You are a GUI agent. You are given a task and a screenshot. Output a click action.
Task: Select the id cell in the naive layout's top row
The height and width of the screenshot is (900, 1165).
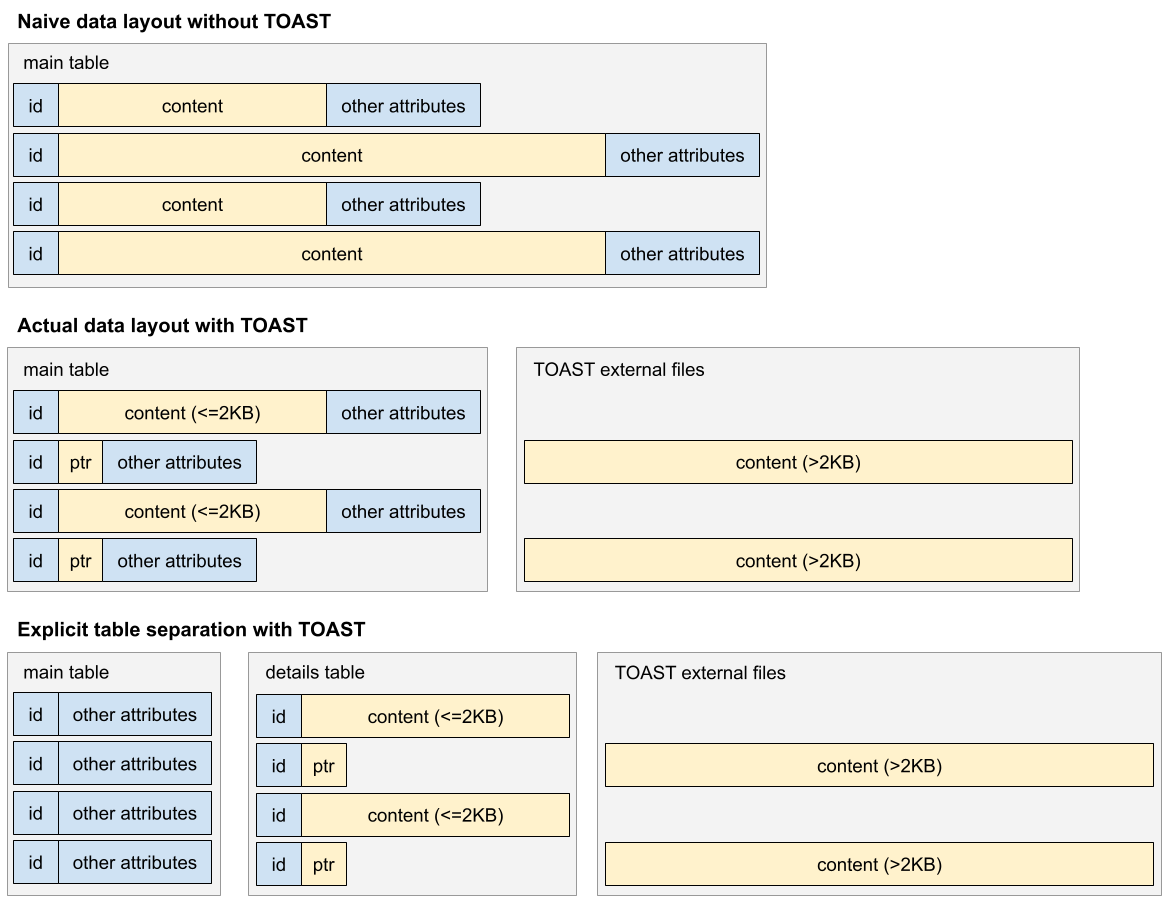click(x=36, y=106)
